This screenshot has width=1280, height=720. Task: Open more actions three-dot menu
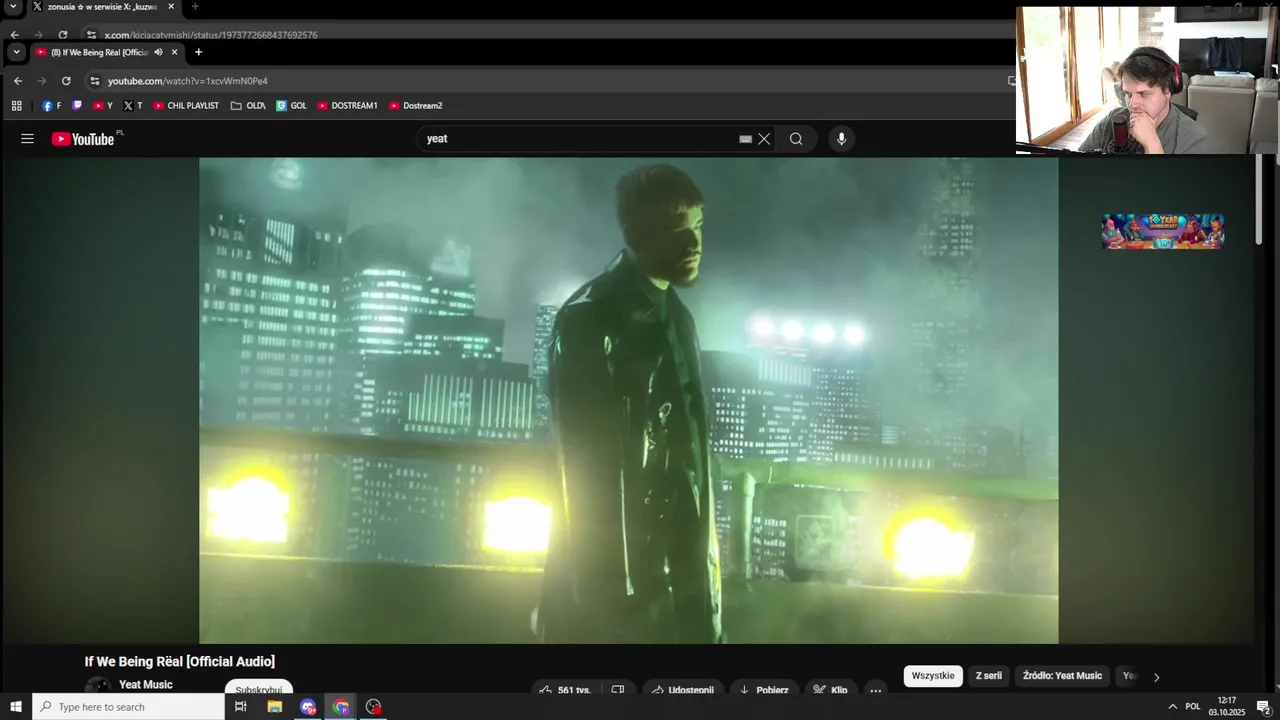[x=876, y=690]
